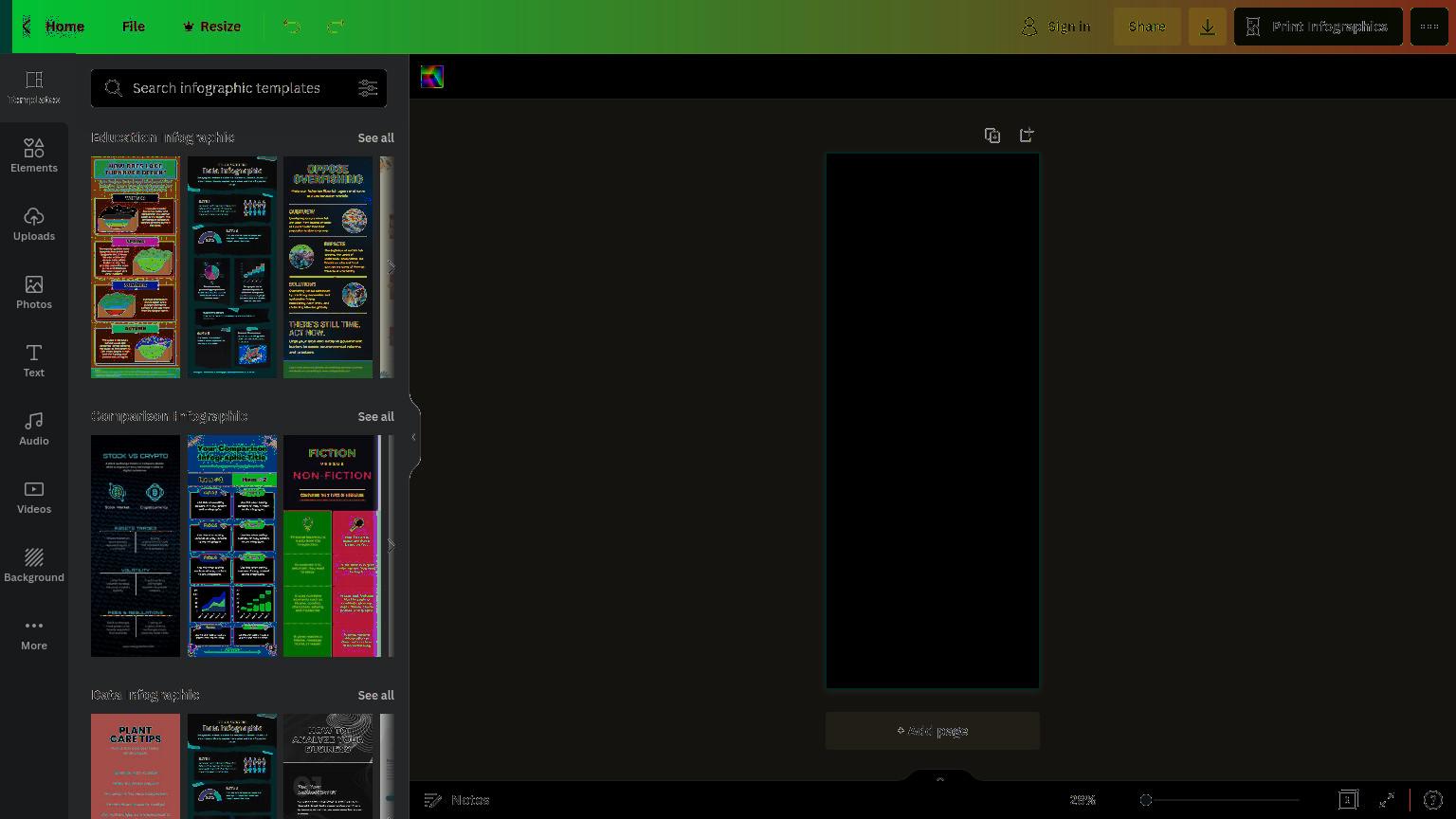The height and width of the screenshot is (819, 1456).
Task: Open the Videos panel
Action: pos(34,498)
